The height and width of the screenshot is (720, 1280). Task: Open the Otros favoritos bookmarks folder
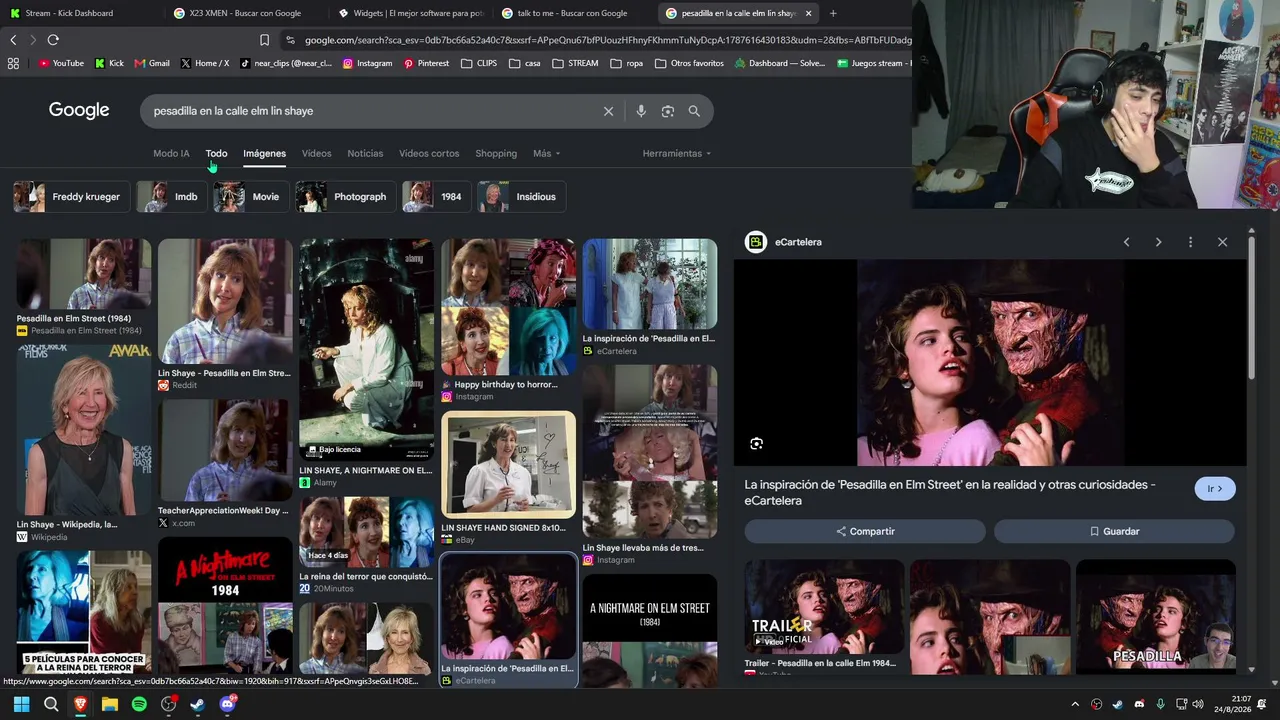click(689, 63)
